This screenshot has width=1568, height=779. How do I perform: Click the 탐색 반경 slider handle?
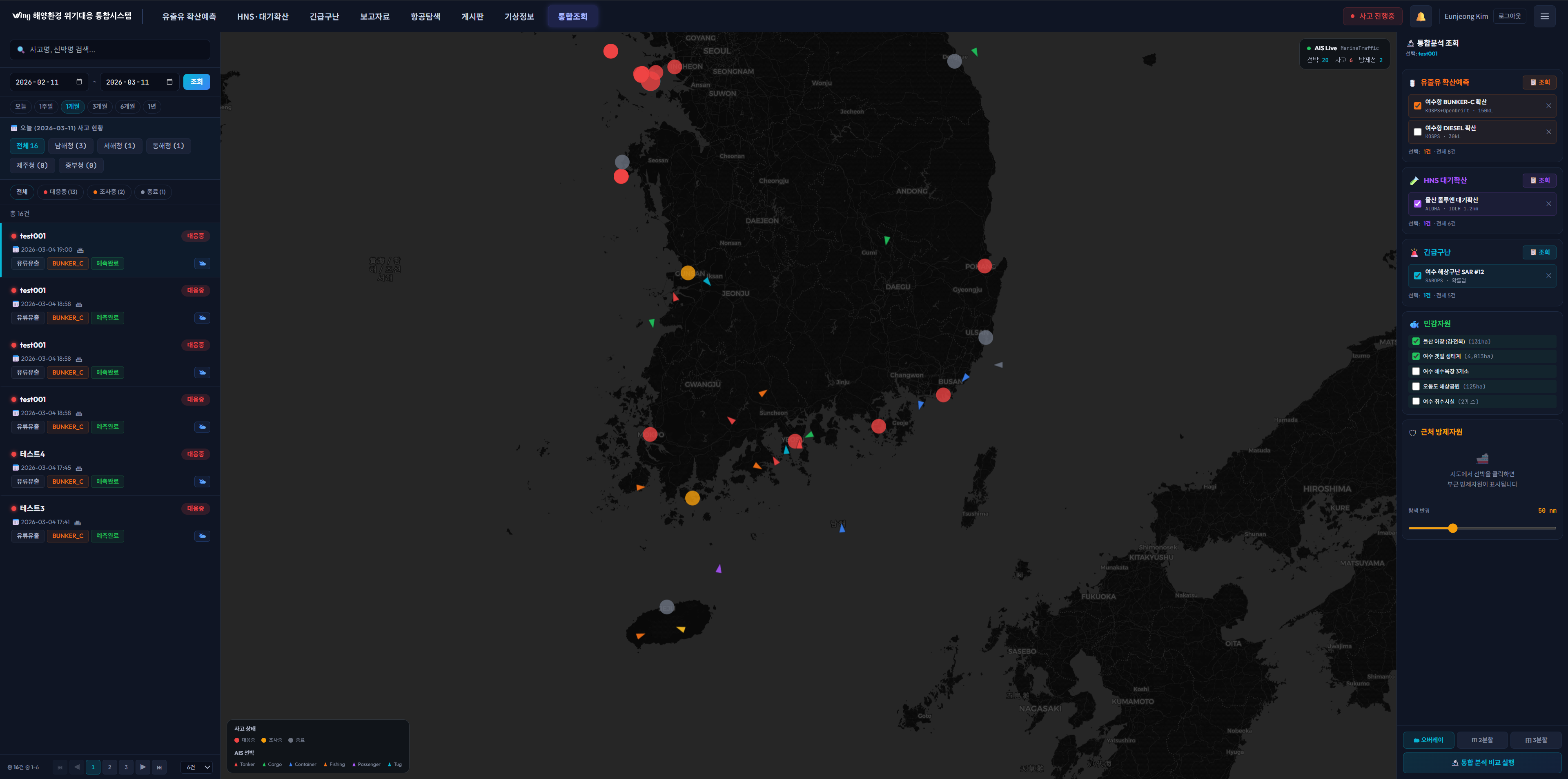click(1452, 528)
